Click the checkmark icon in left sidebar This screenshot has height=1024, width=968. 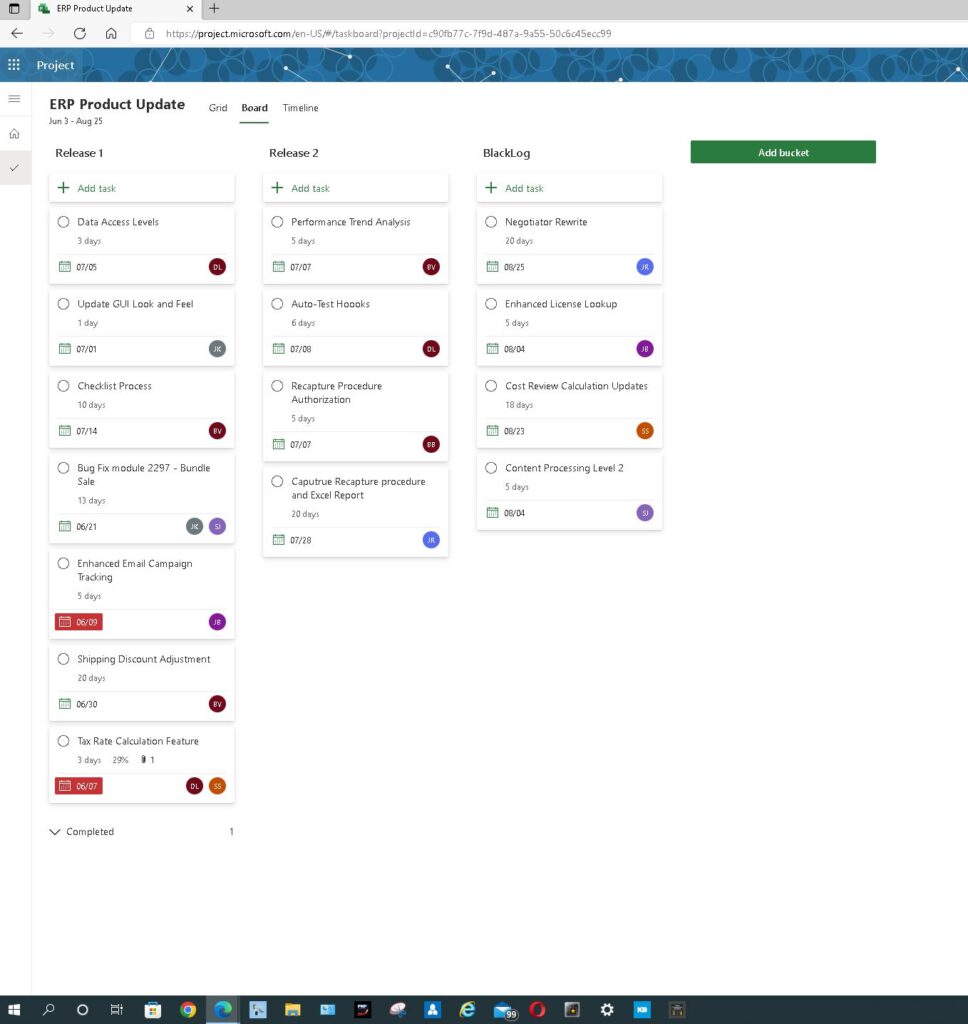pos(14,168)
